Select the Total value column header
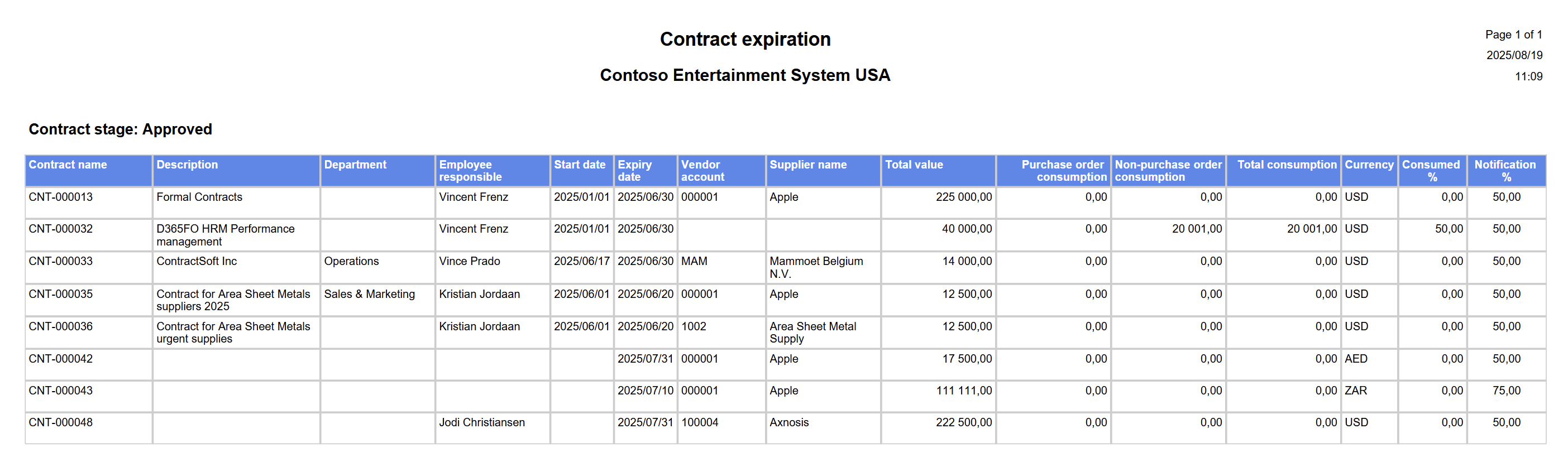Screen dimensions: 1568x472 click(914, 165)
